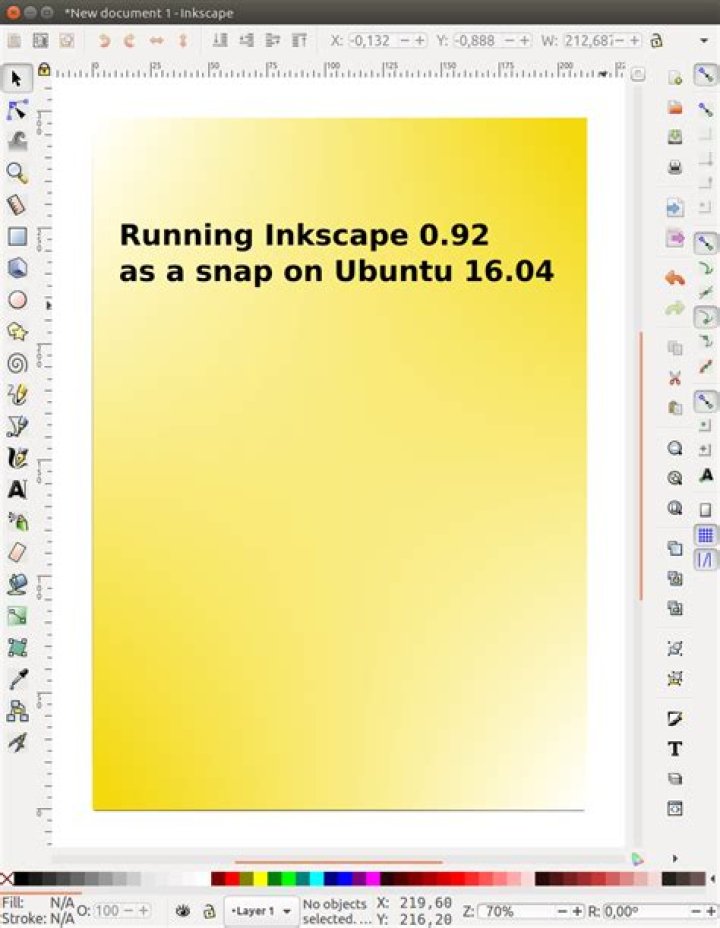Viewport: 720px width, 928px height.
Task: Expand the commands bar overflow arrow
Action: (675, 858)
